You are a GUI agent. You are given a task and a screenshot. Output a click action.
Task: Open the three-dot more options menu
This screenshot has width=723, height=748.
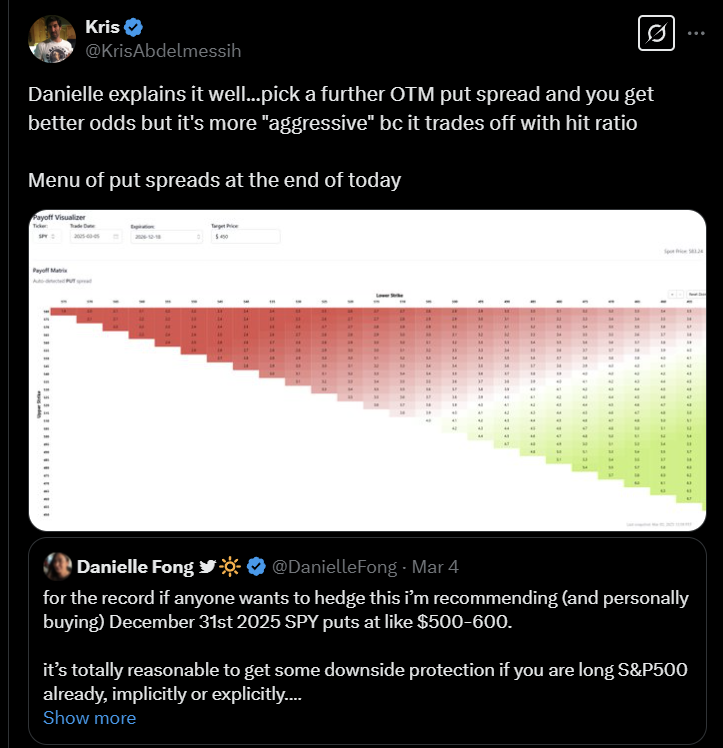tap(696, 33)
